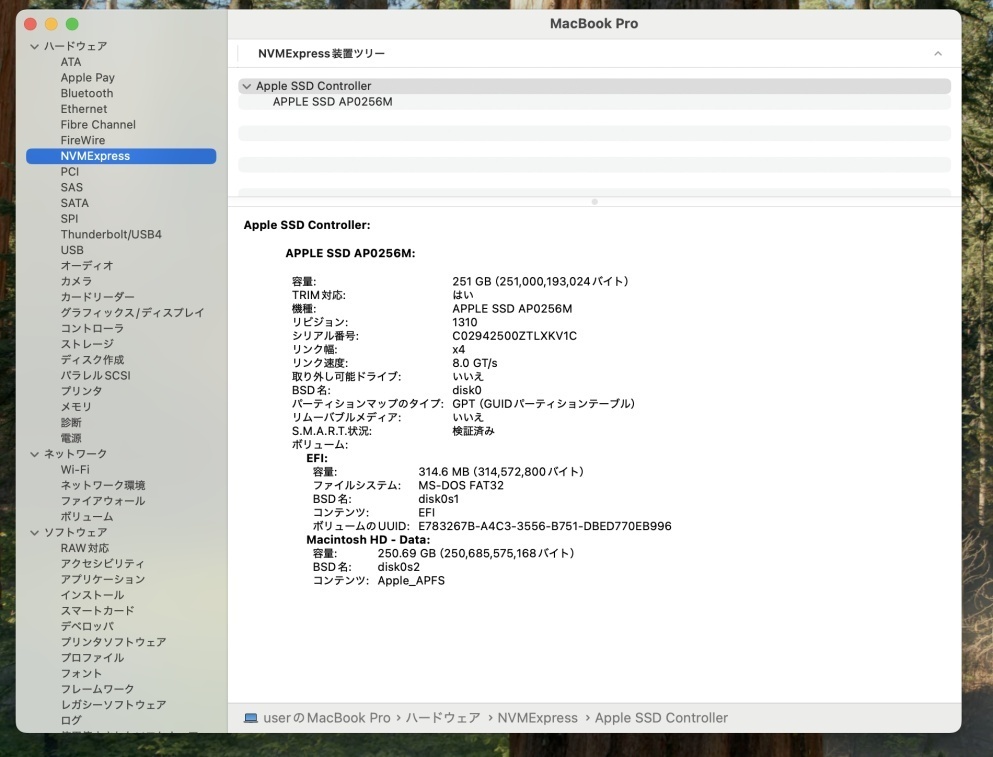Select インストール in the sidebar
Image resolution: width=993 pixels, height=757 pixels.
[x=92, y=595]
